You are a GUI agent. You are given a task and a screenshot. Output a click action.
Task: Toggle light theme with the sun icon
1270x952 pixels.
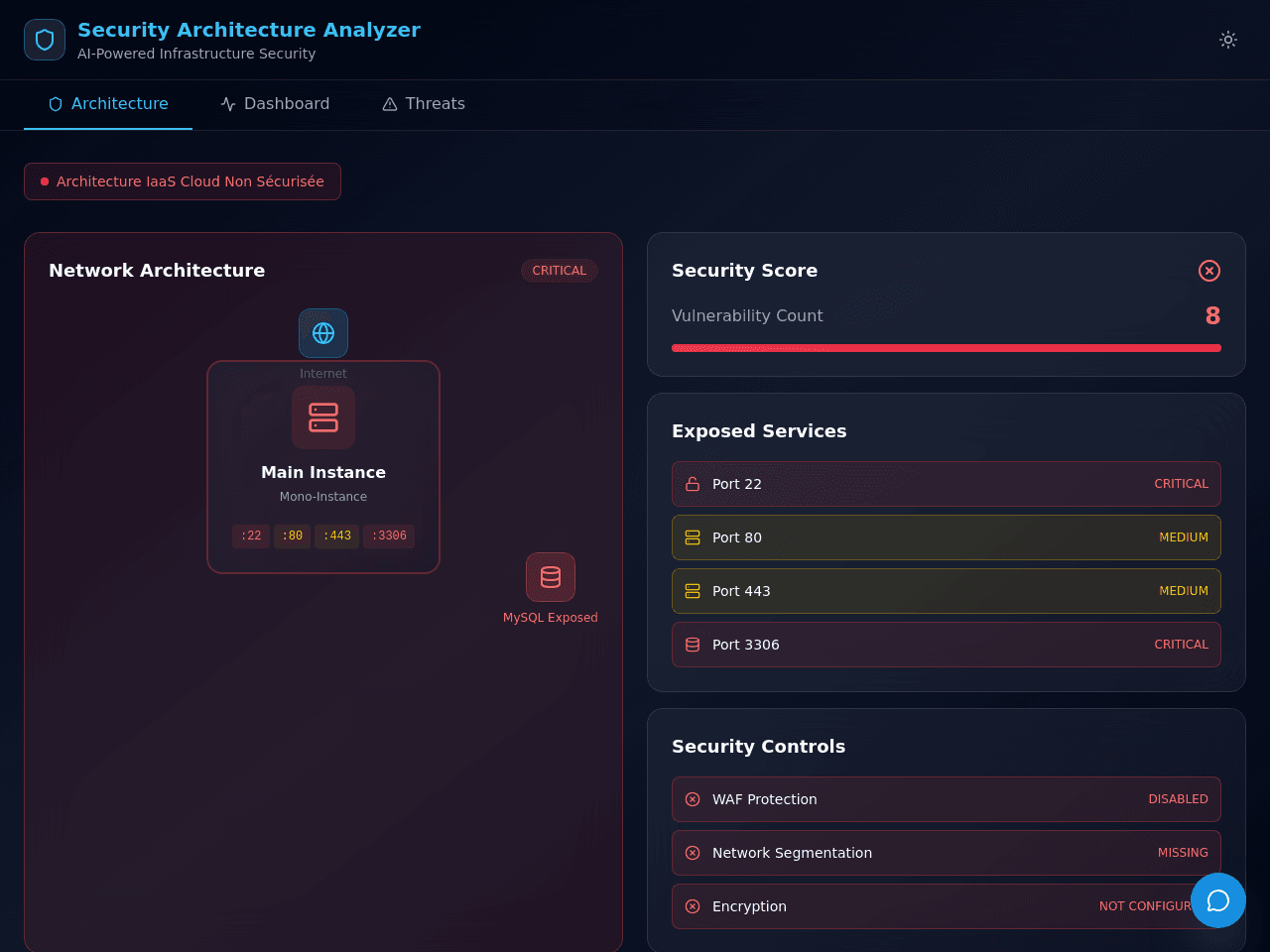point(1228,40)
